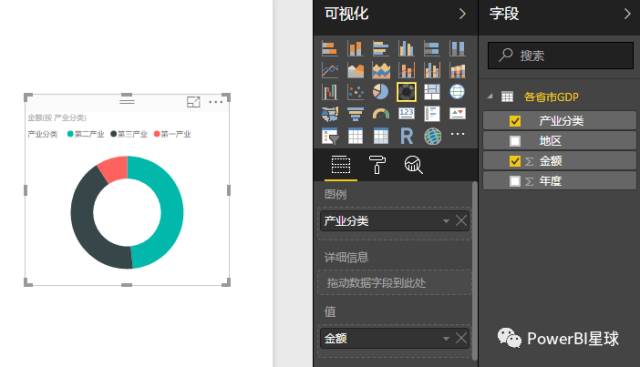Select the filled map visual
The height and width of the screenshot is (367, 640).
(x=329, y=114)
